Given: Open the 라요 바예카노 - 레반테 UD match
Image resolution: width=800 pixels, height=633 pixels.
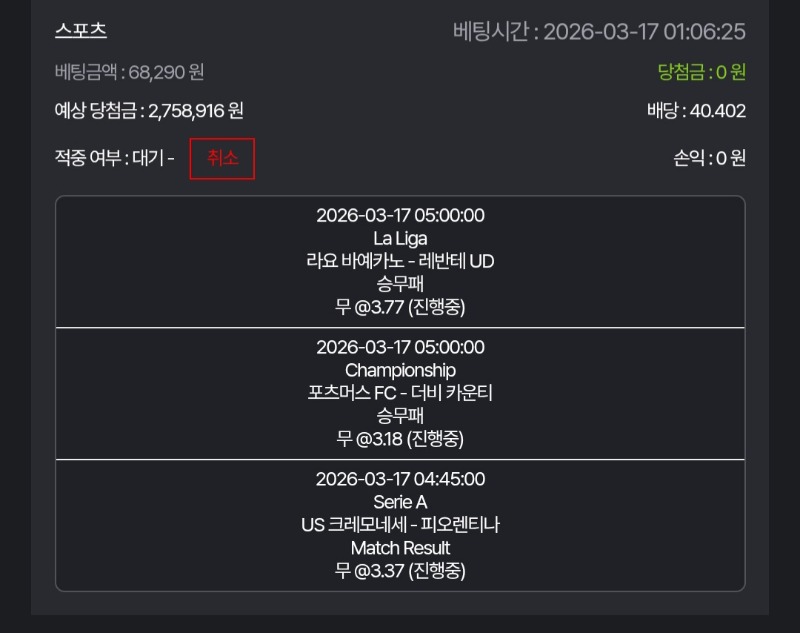Looking at the screenshot, I should [400, 261].
